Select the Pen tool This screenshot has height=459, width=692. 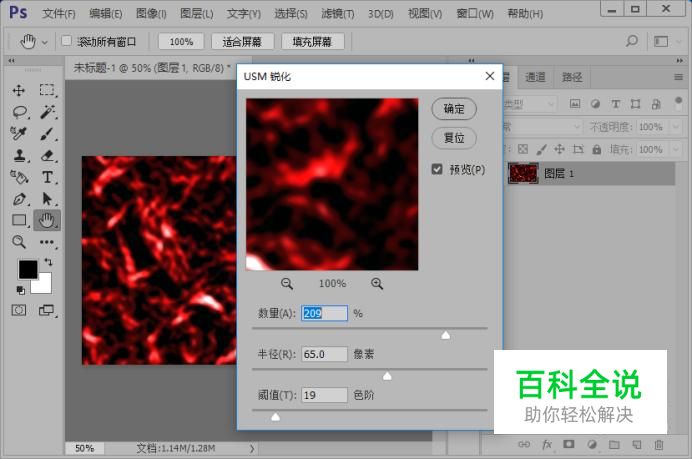coord(19,199)
